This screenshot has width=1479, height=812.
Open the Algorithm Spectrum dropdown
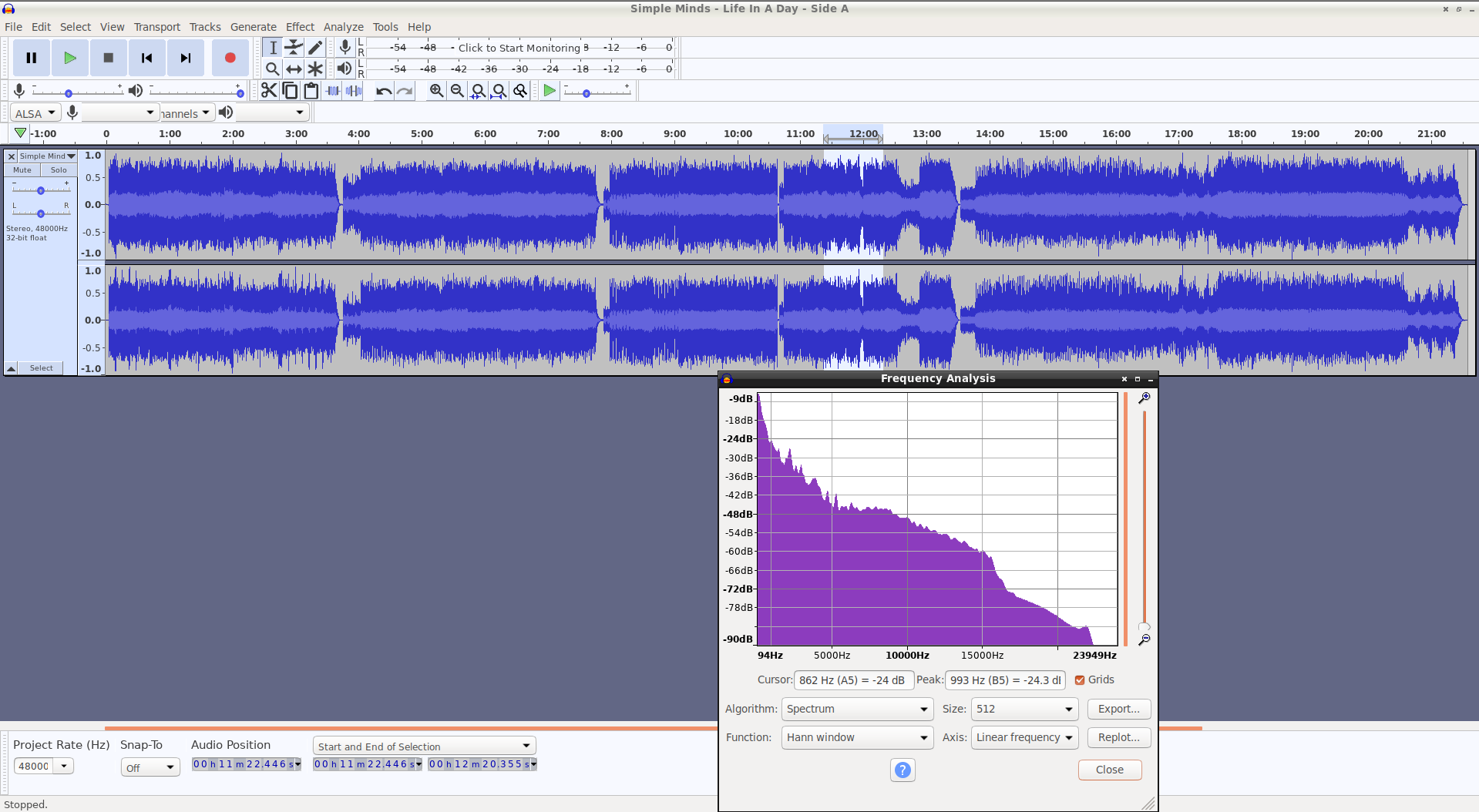point(857,709)
